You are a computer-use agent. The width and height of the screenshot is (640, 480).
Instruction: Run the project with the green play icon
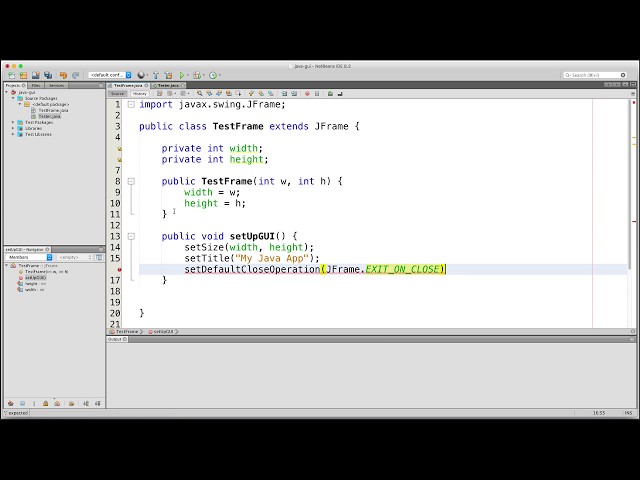182,76
